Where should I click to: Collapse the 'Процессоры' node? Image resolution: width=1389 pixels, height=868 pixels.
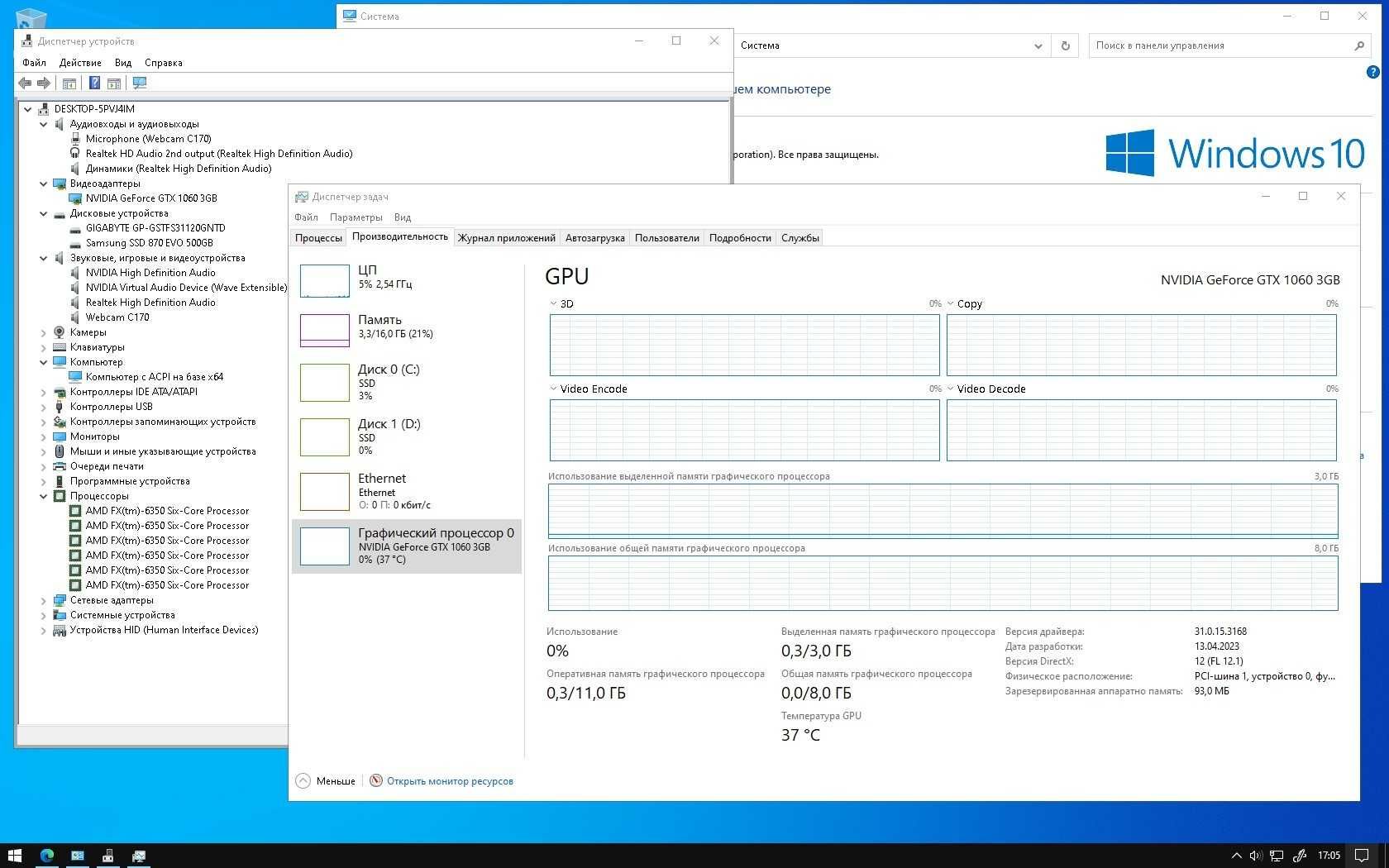(44, 496)
